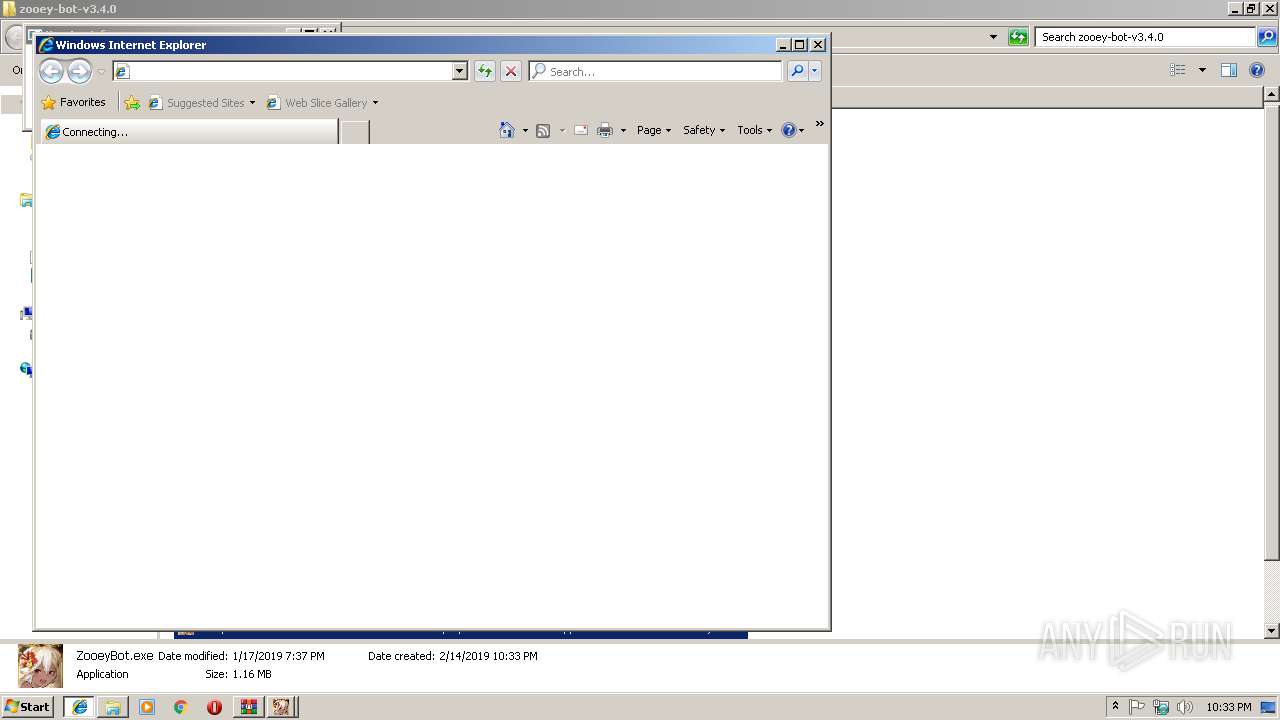Open Action Center flag icon
The image size is (1280, 720).
[1137, 707]
